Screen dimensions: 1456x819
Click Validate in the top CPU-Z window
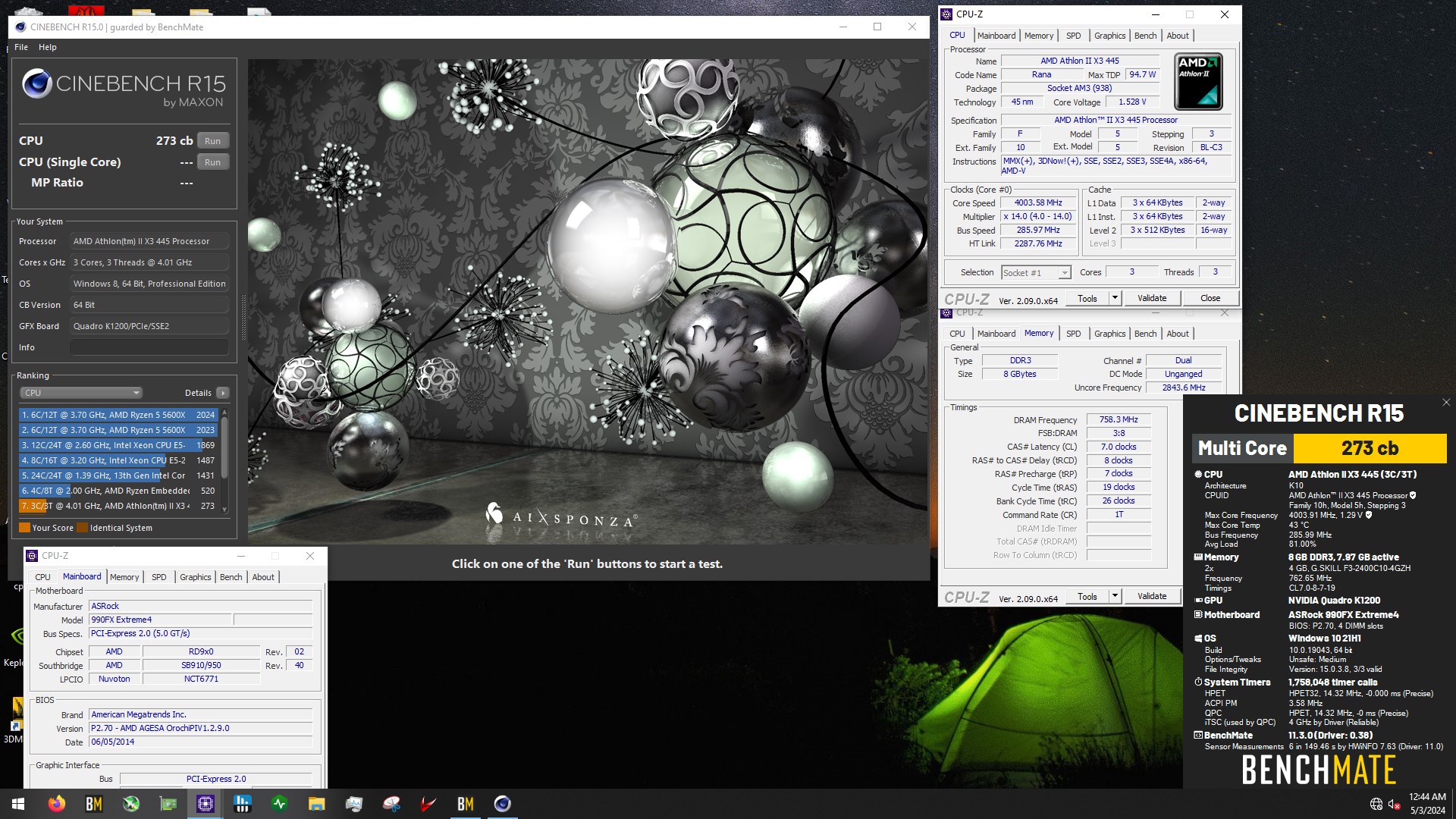[x=1152, y=298]
